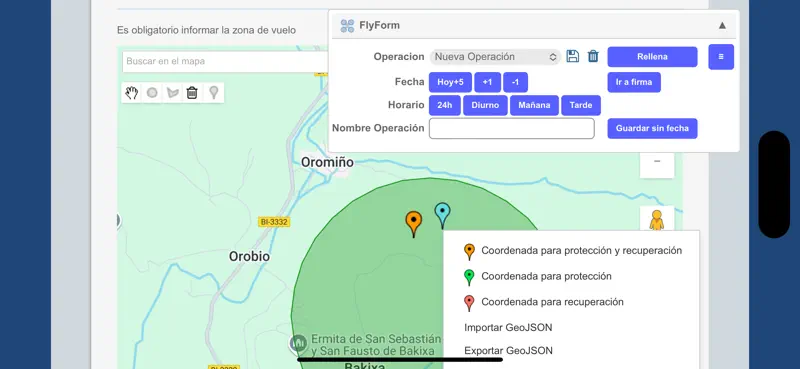Click the FlyForm logo icon
The height and width of the screenshot is (369, 800).
coord(347,26)
